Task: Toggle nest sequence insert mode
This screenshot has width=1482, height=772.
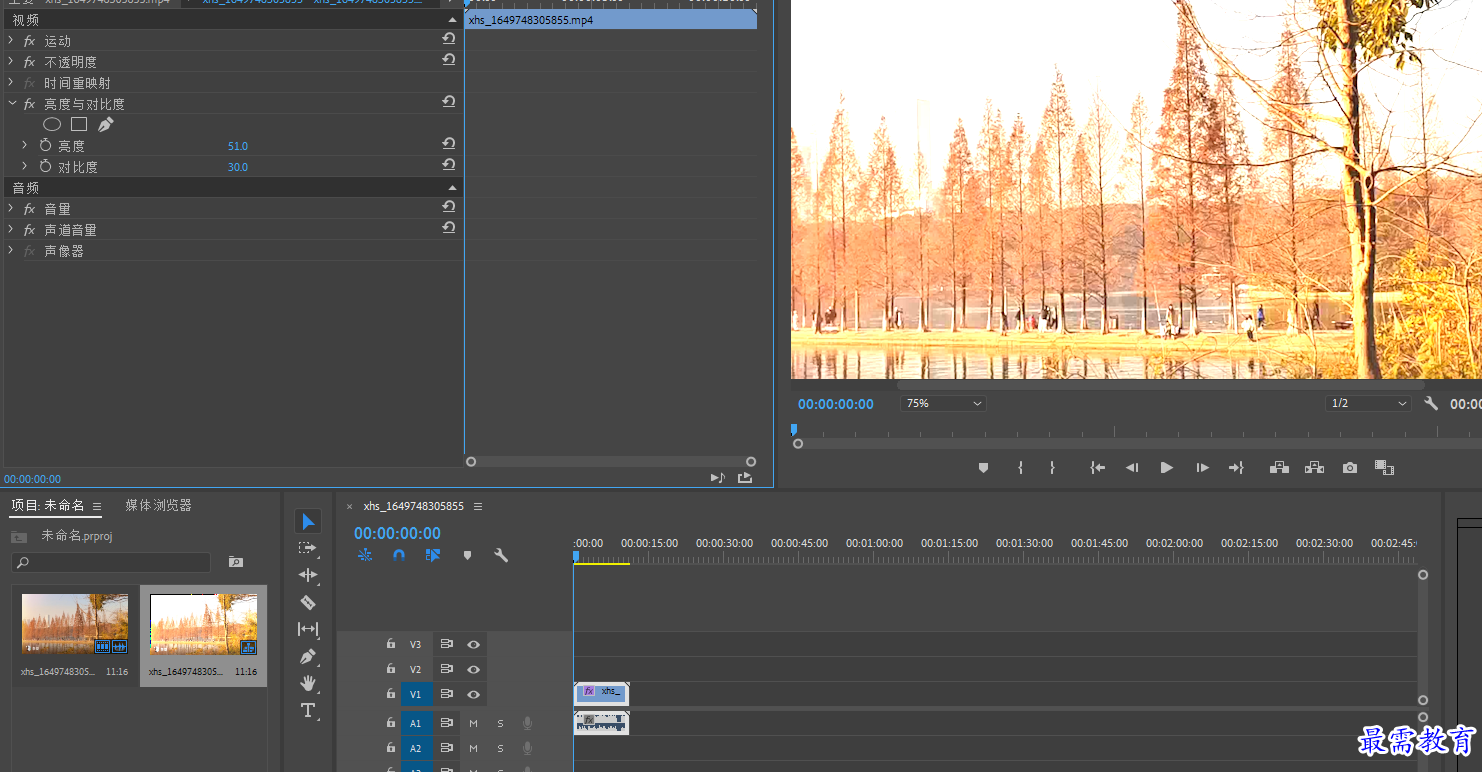Action: (365, 555)
